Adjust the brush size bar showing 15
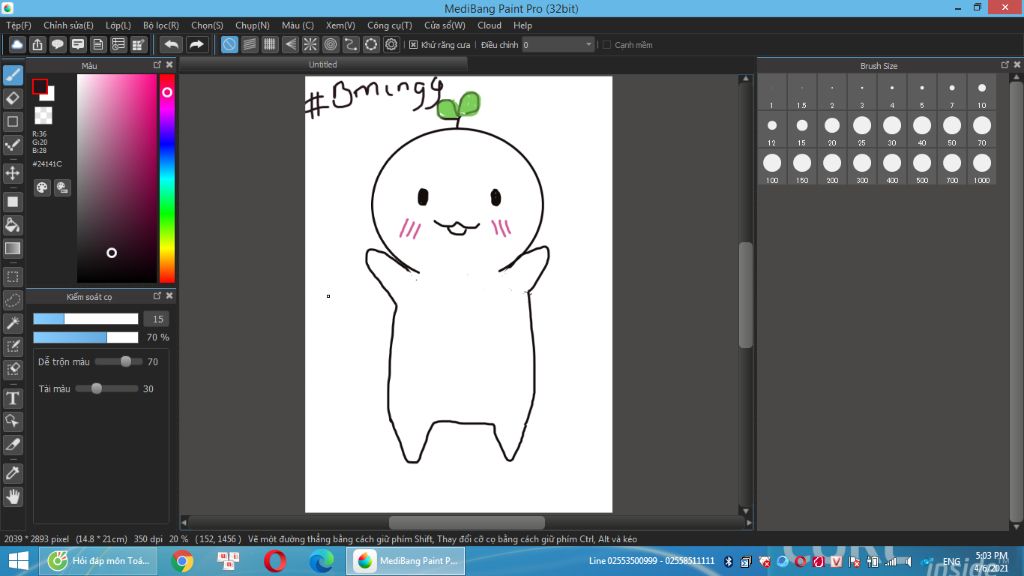 (86, 319)
